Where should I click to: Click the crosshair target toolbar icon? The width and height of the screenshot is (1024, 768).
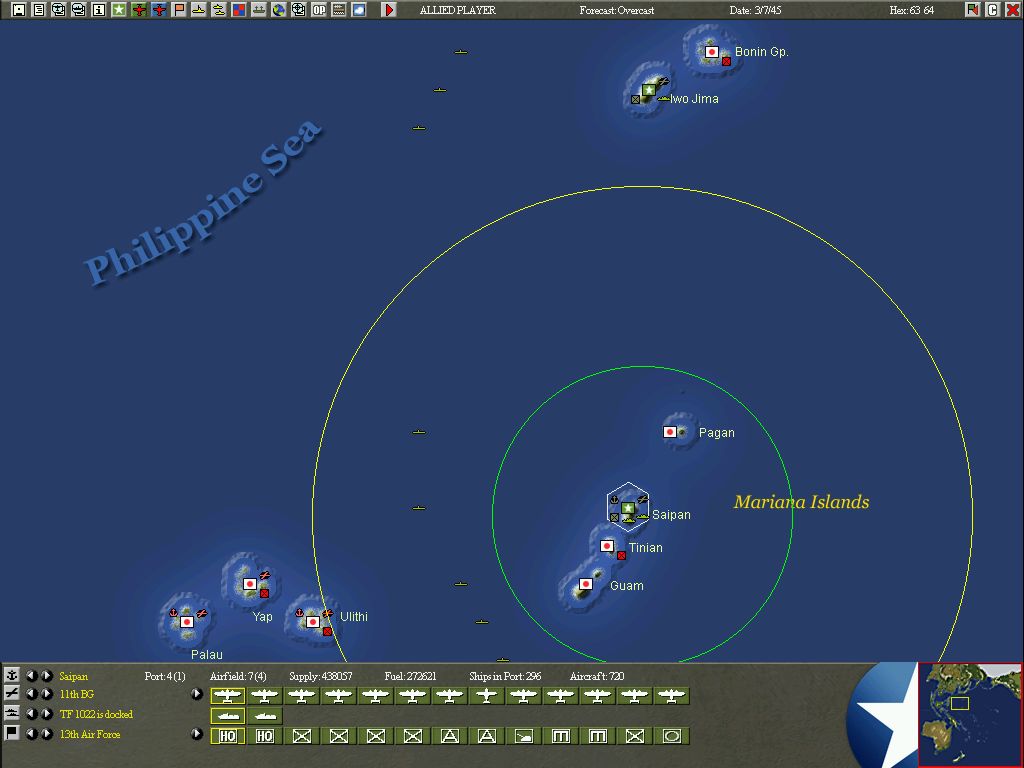[x=298, y=10]
